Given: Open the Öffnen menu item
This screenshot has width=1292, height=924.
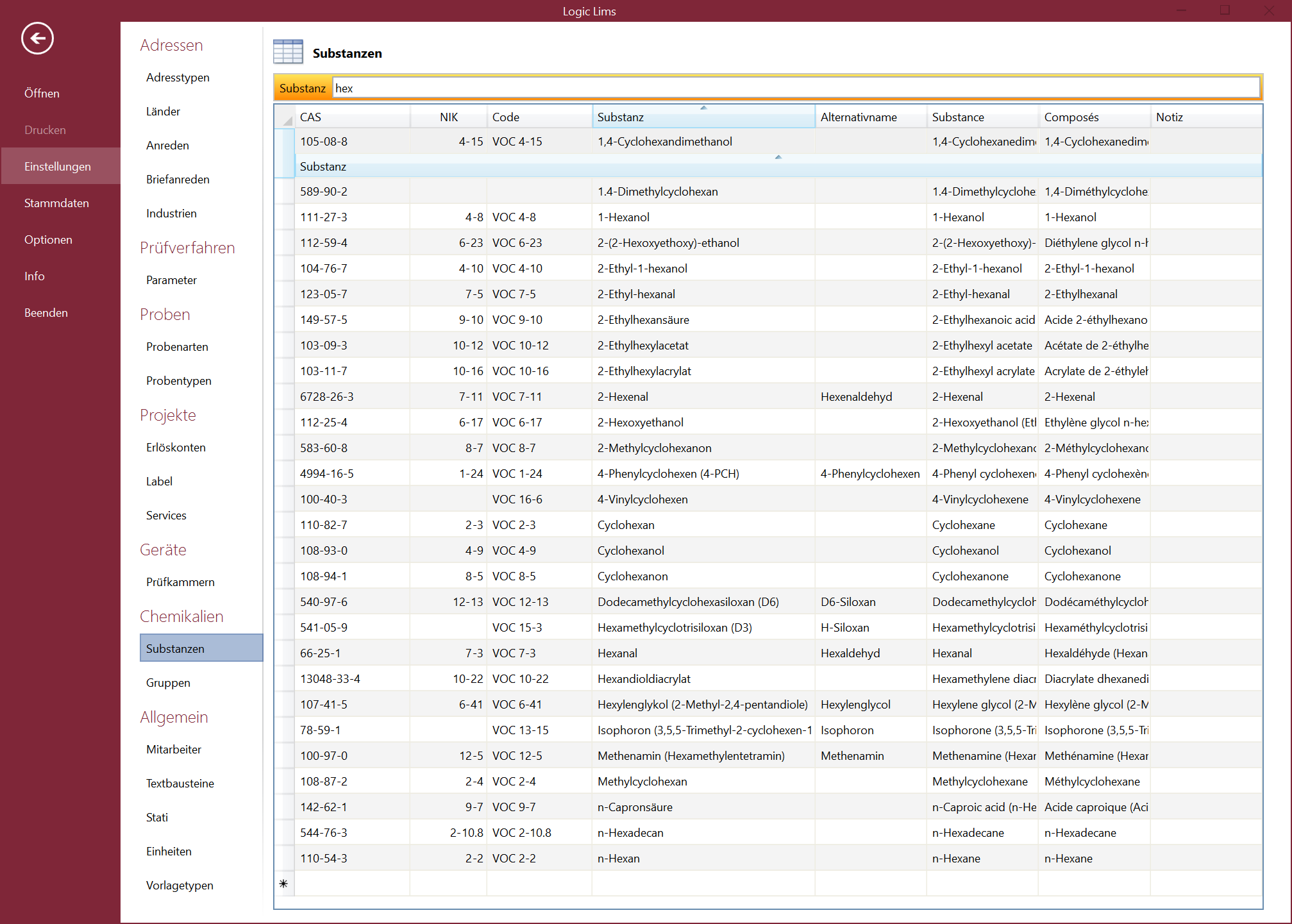Looking at the screenshot, I should point(42,94).
